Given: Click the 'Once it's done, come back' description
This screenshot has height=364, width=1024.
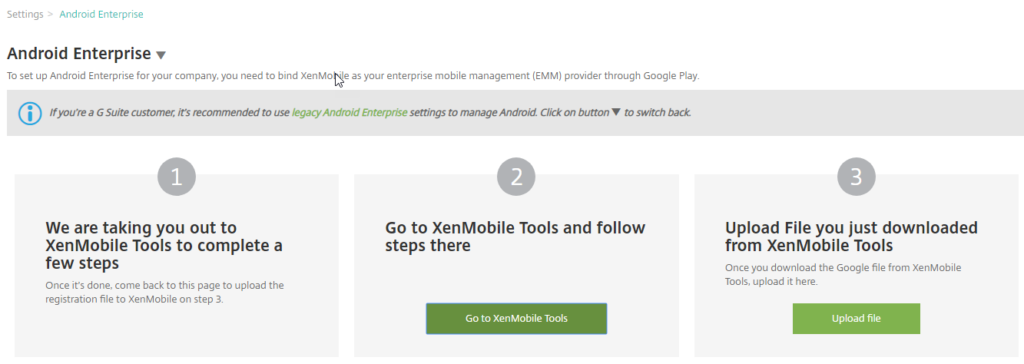Looking at the screenshot, I should [165, 292].
